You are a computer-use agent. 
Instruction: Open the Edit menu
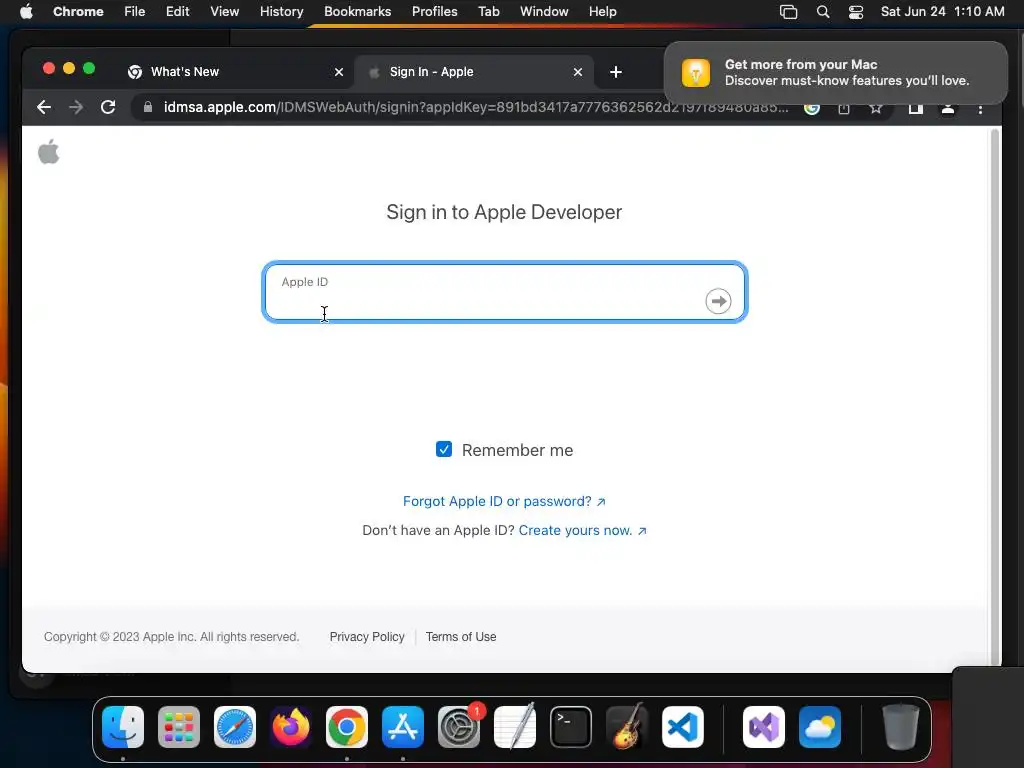178,12
